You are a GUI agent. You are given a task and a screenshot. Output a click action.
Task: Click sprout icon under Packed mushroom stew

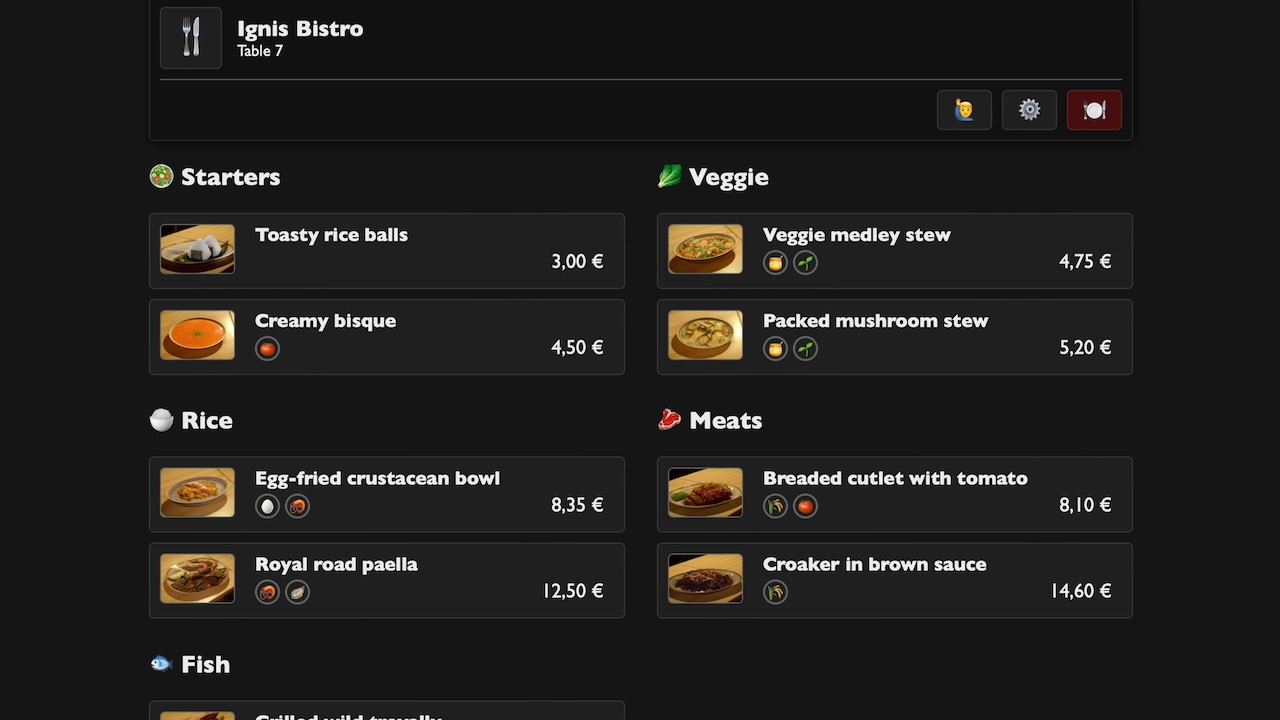(x=805, y=348)
